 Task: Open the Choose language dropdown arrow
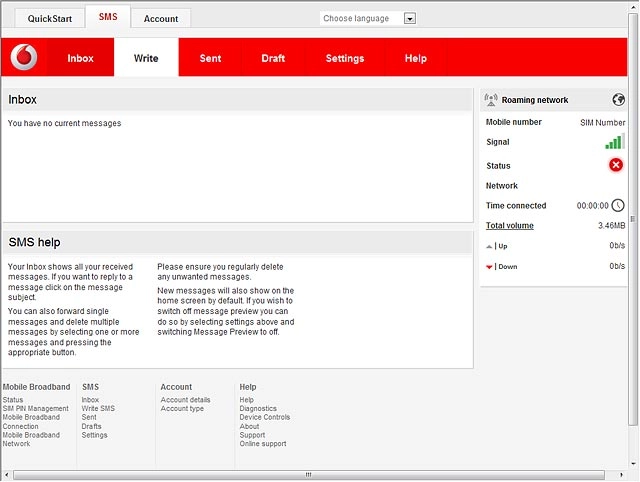tap(410, 18)
